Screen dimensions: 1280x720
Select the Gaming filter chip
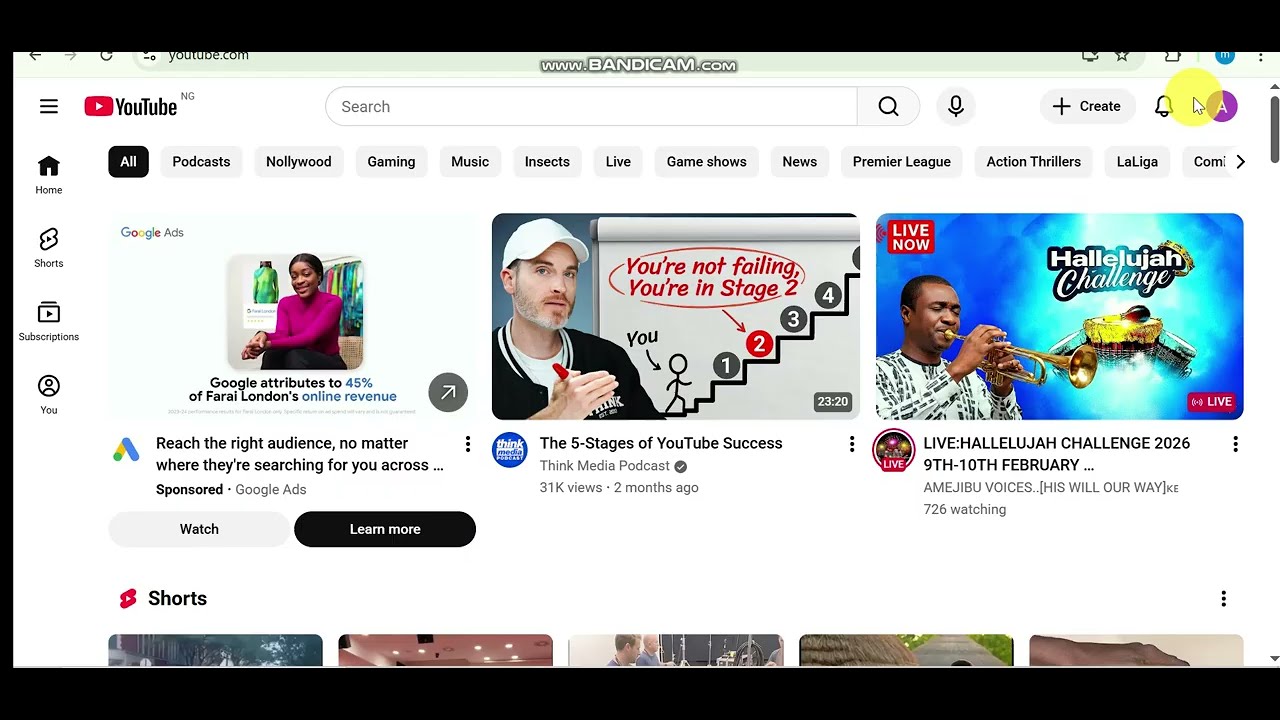[391, 162]
